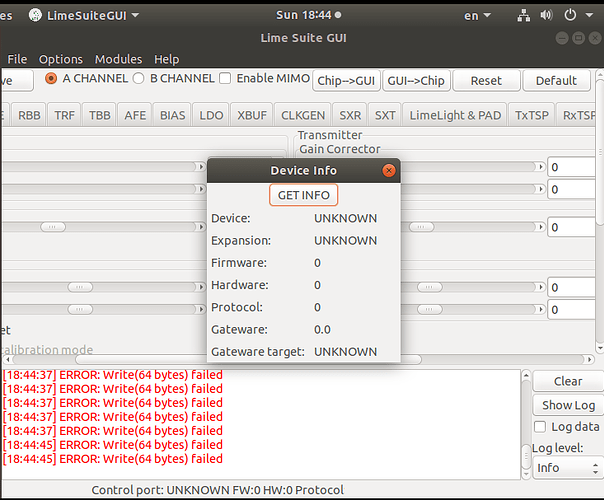Clear the error log with Clear button

(x=568, y=381)
